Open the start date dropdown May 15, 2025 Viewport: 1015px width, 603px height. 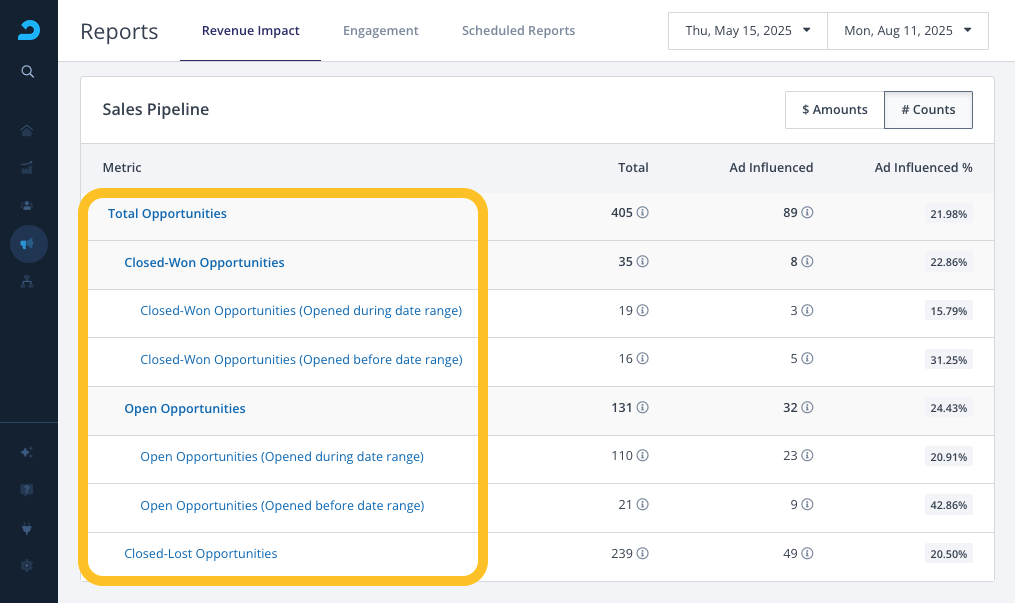[x=748, y=30]
